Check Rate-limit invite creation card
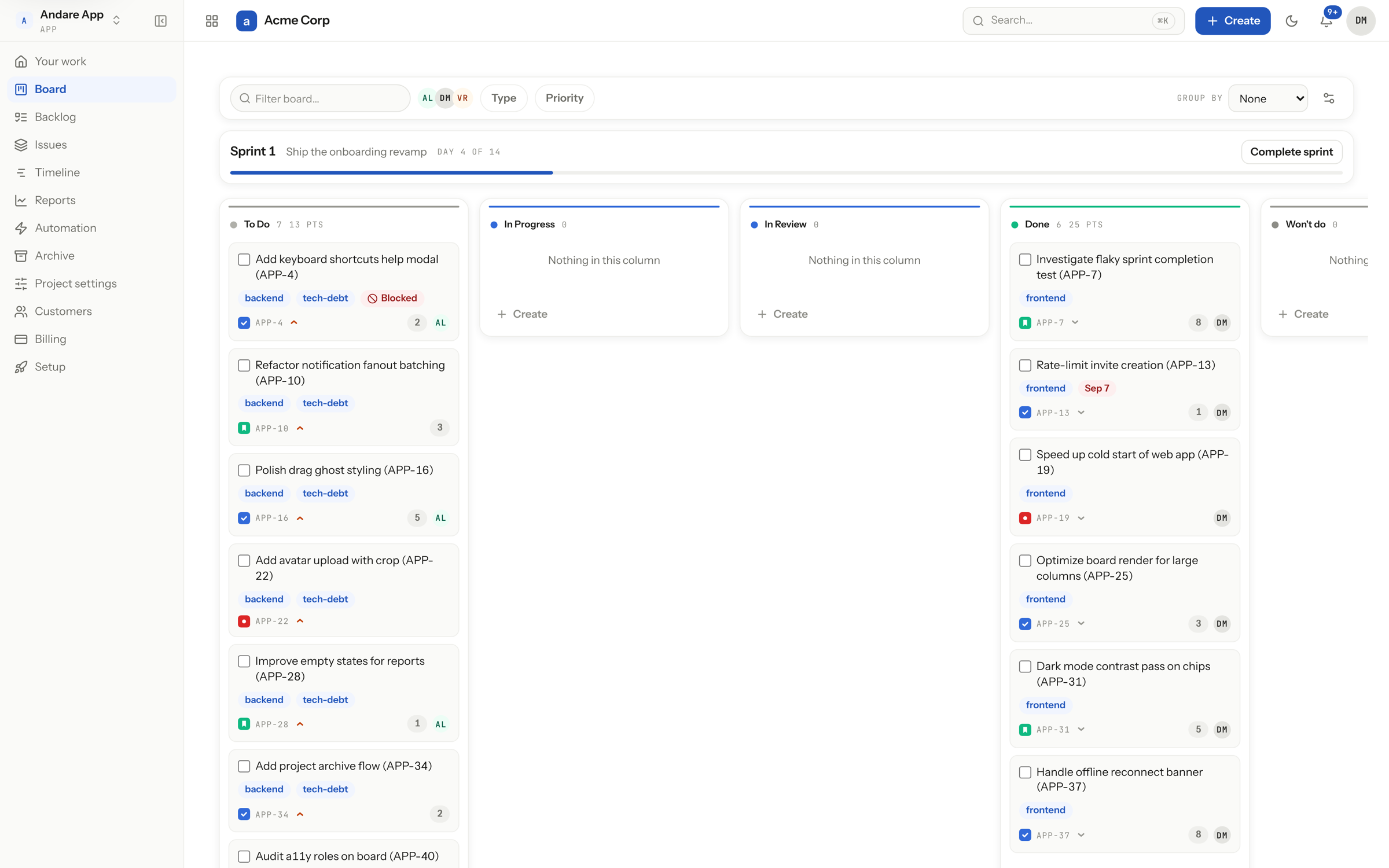The image size is (1389, 868). pyautogui.click(x=1025, y=366)
